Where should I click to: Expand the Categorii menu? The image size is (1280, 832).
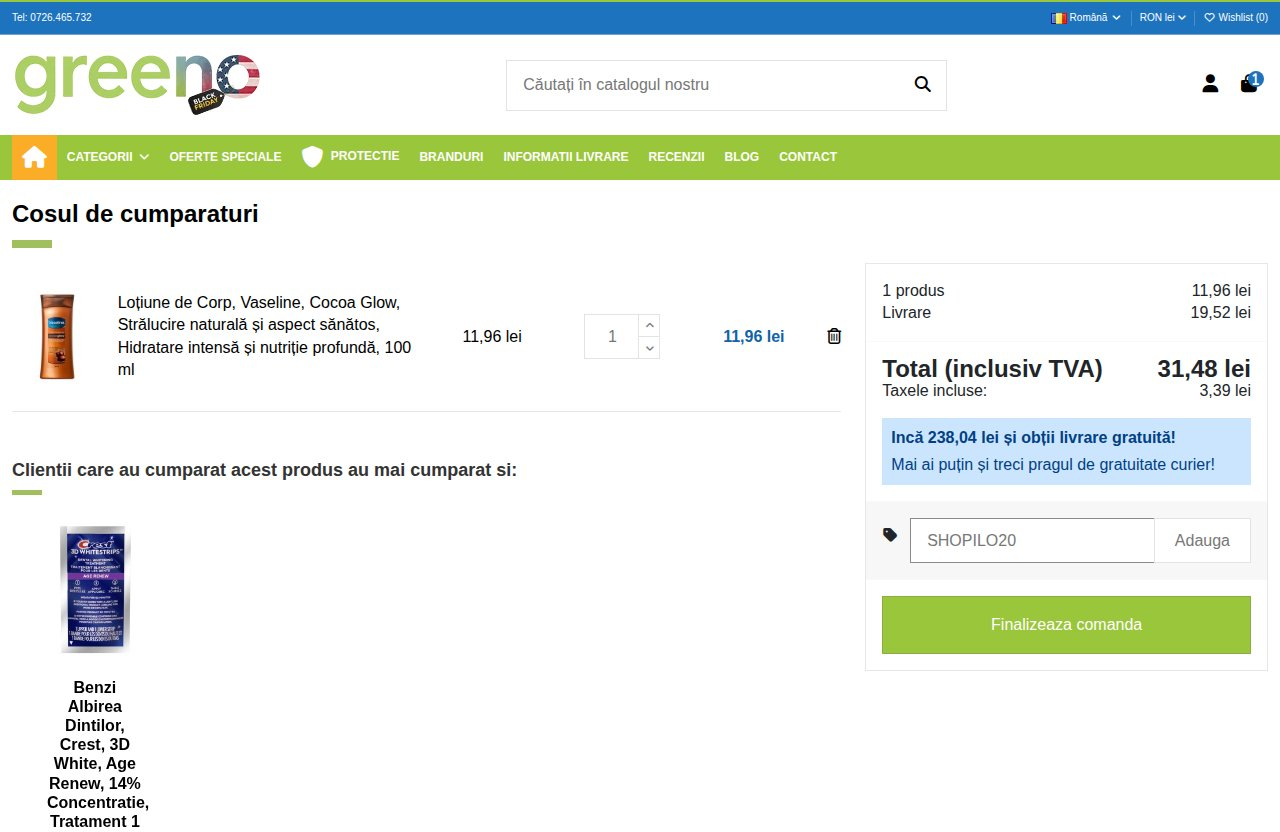point(108,157)
